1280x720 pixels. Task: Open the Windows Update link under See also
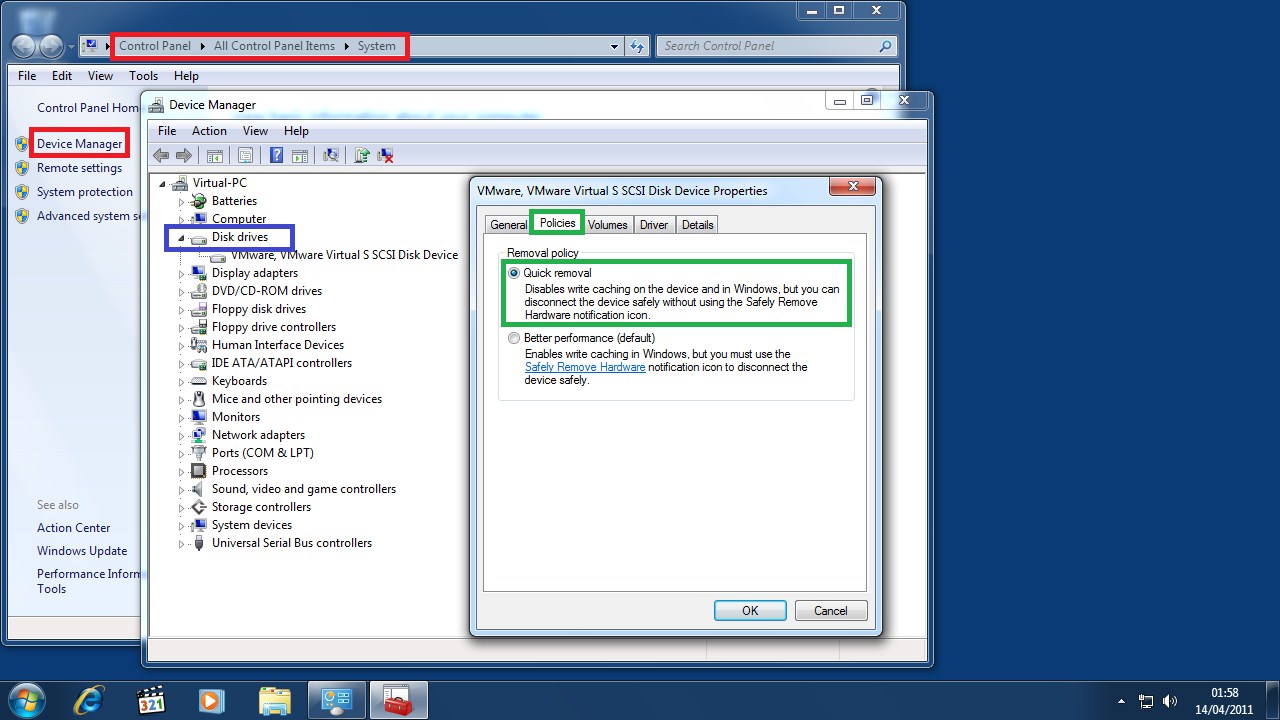(x=82, y=551)
